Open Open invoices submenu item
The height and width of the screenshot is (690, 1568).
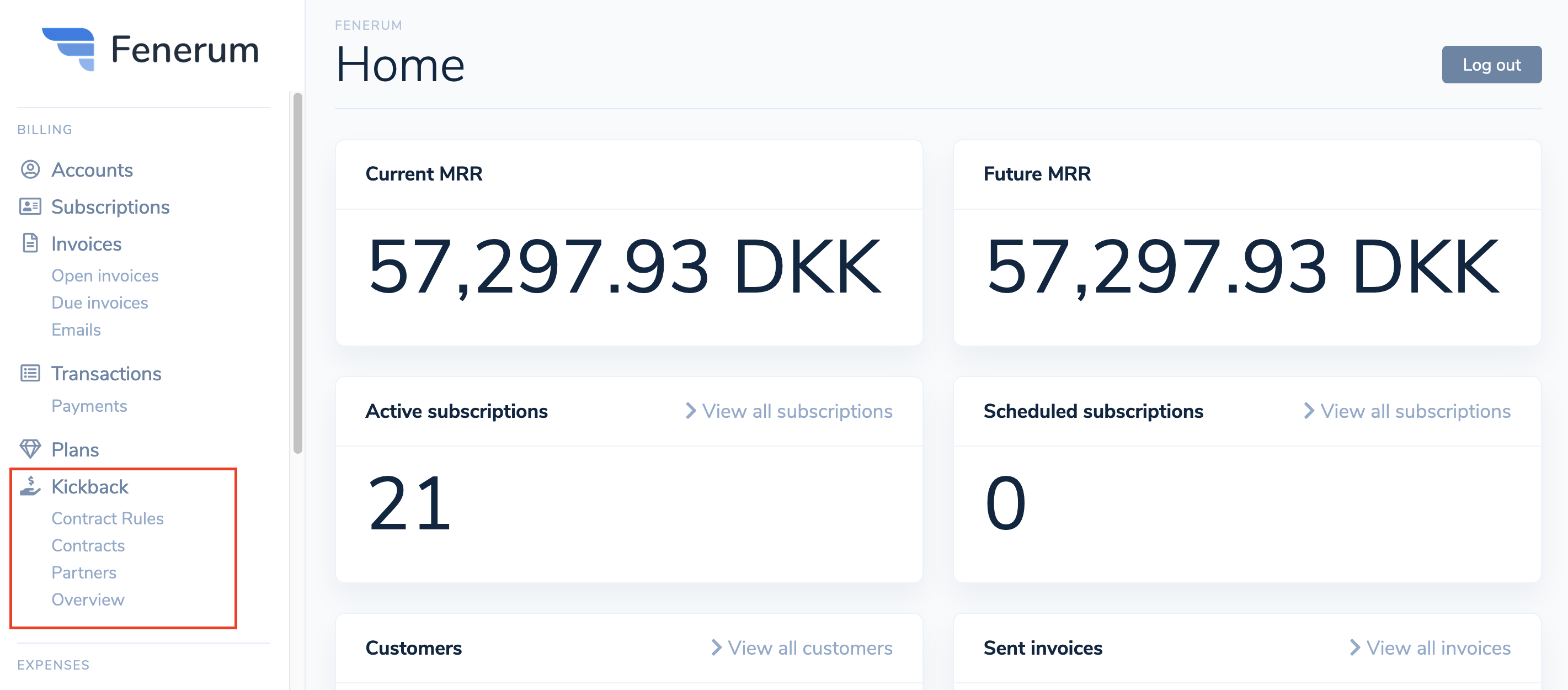click(x=105, y=275)
